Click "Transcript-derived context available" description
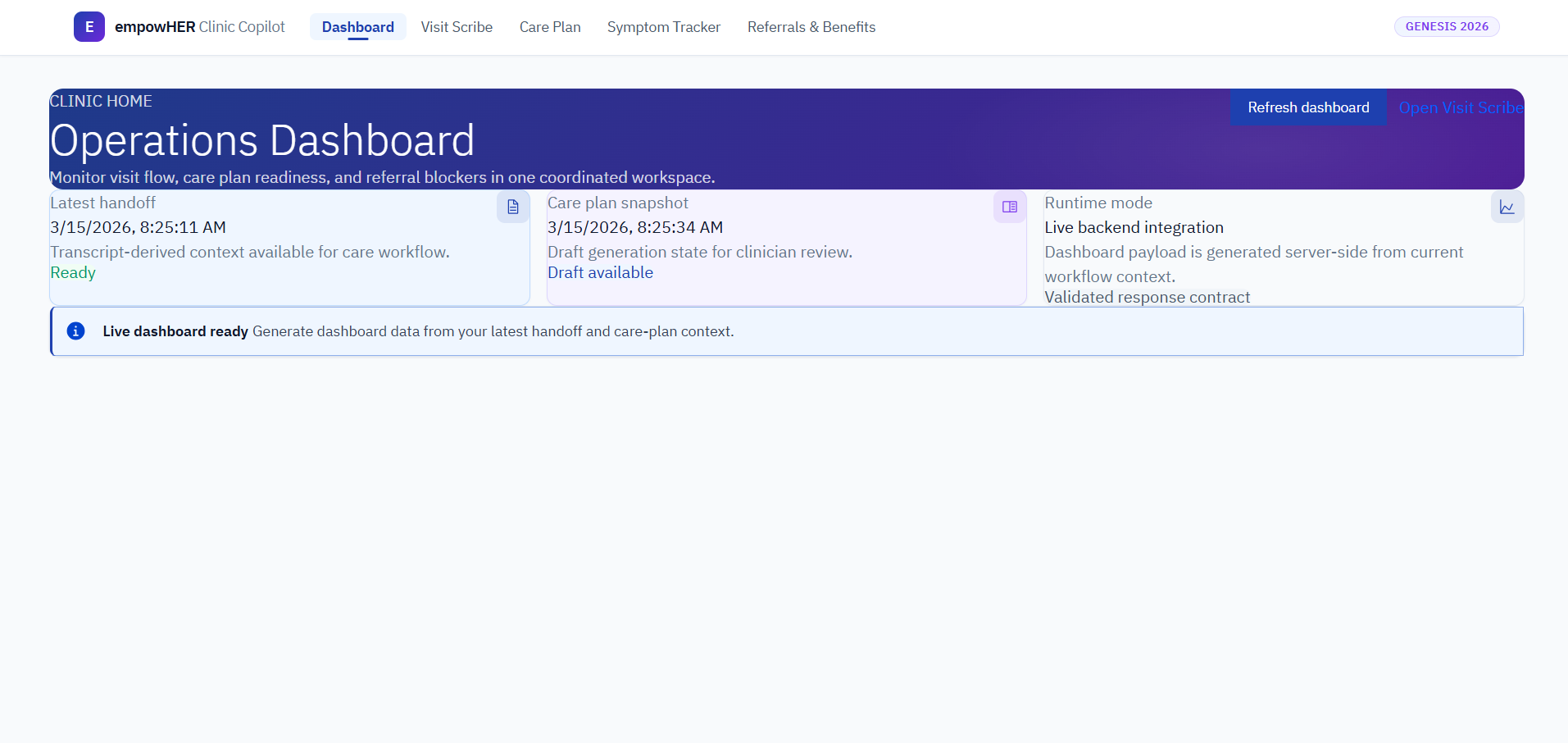This screenshot has width=1568, height=743. 250,252
